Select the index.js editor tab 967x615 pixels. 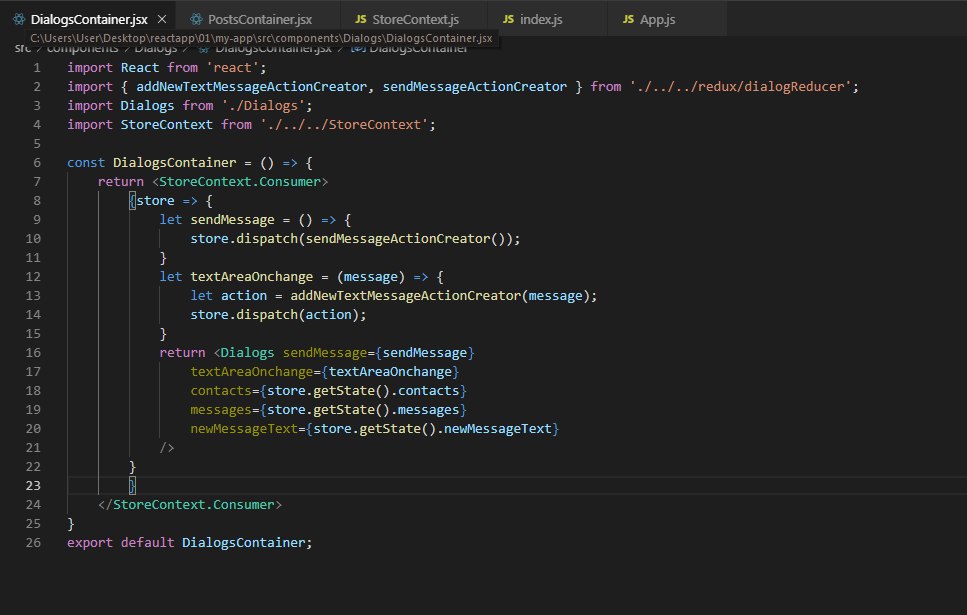(543, 19)
